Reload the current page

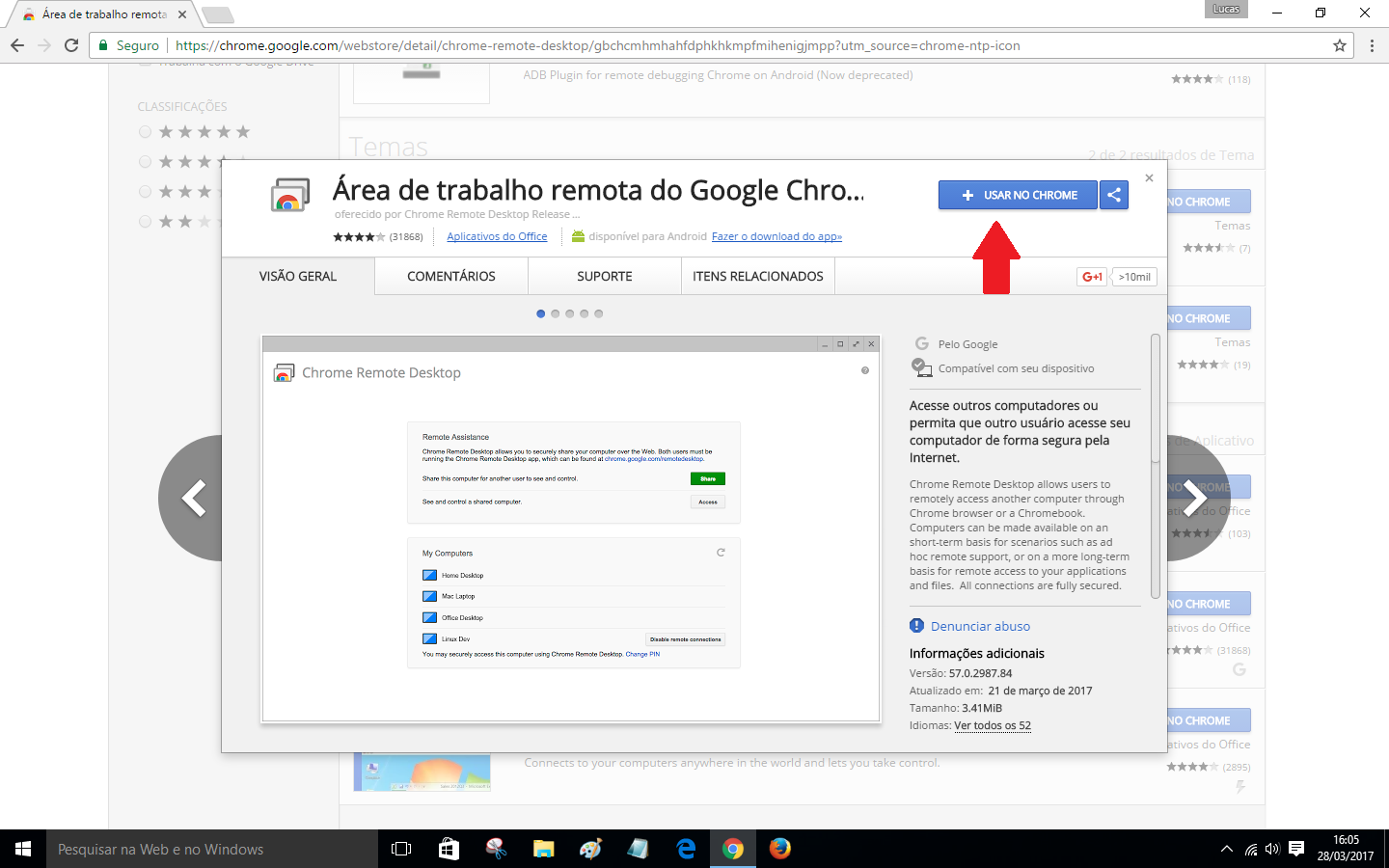point(71,45)
